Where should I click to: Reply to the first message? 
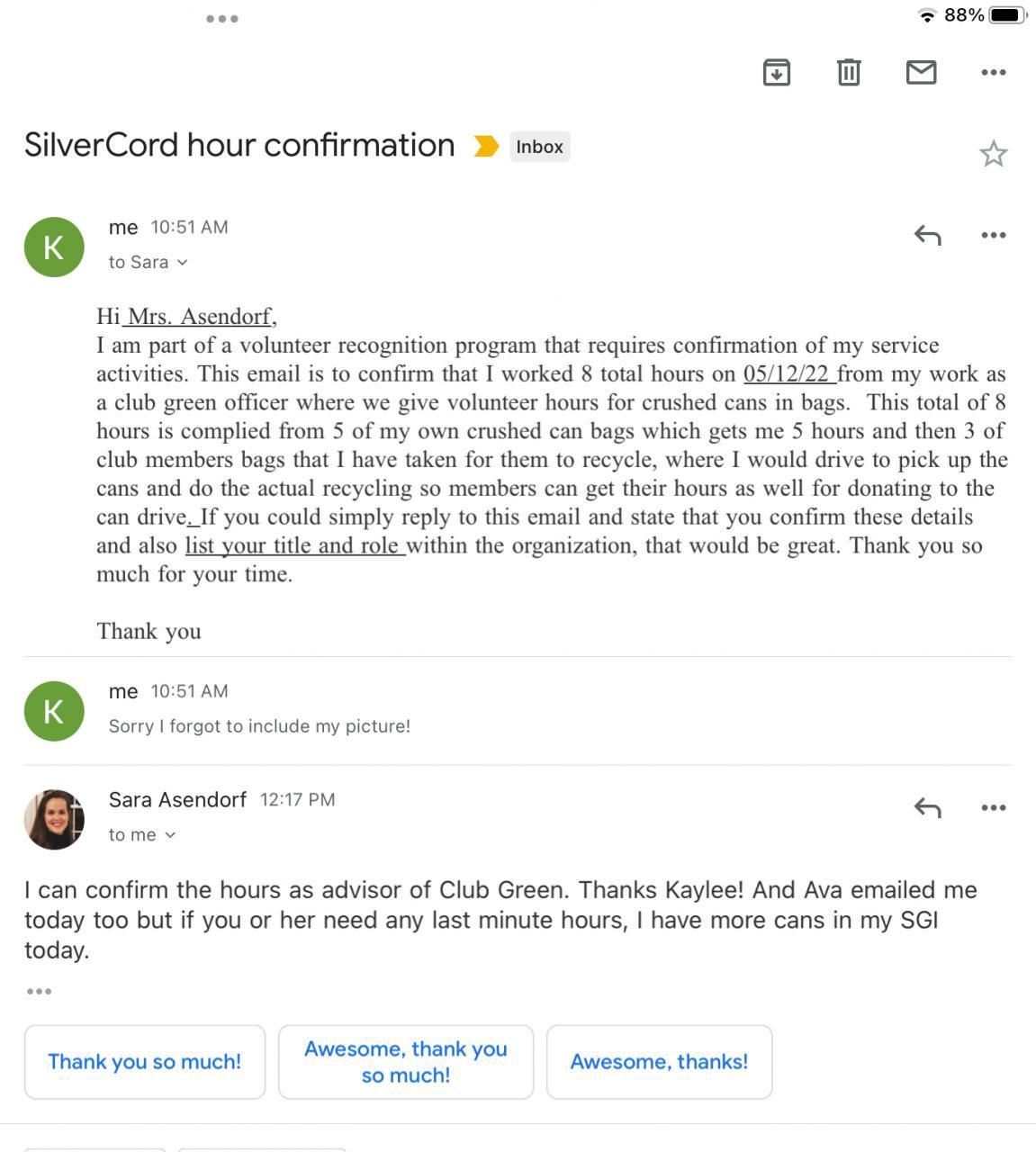tap(927, 235)
